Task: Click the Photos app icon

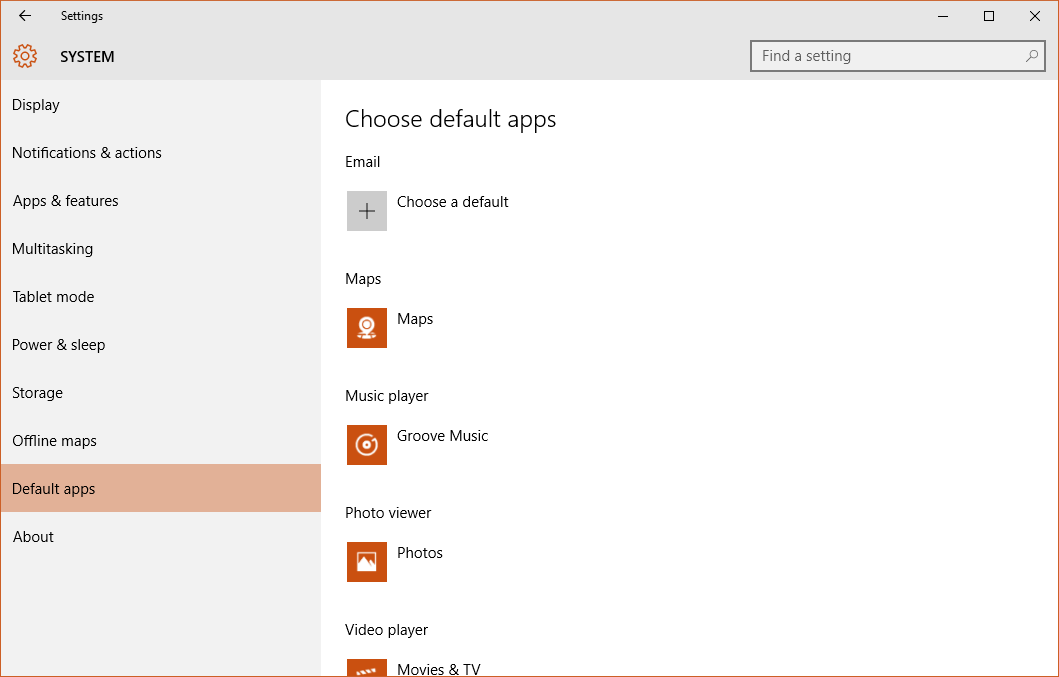Action: pos(367,561)
